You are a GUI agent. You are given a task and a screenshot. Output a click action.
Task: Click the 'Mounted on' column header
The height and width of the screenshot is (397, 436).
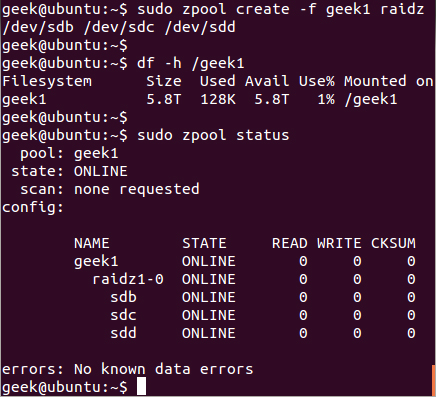(x=389, y=81)
